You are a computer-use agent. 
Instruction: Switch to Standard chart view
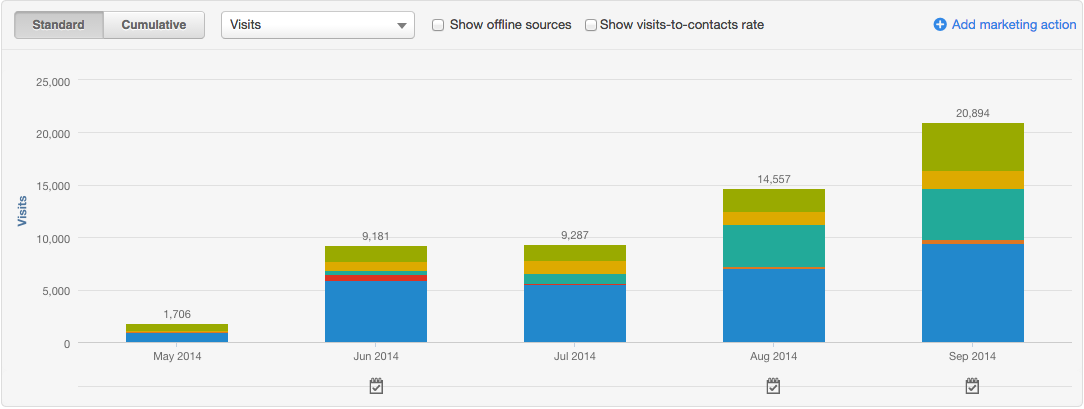(x=58, y=25)
